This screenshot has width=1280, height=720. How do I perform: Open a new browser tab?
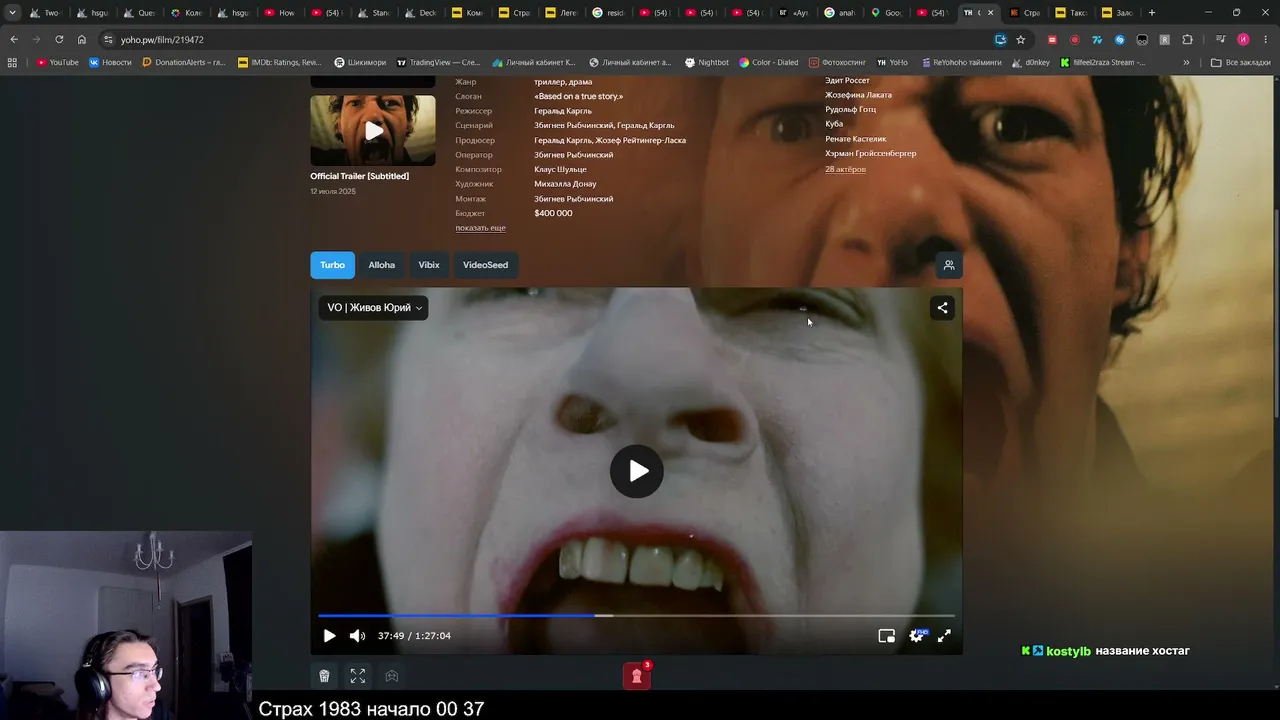pos(1152,13)
